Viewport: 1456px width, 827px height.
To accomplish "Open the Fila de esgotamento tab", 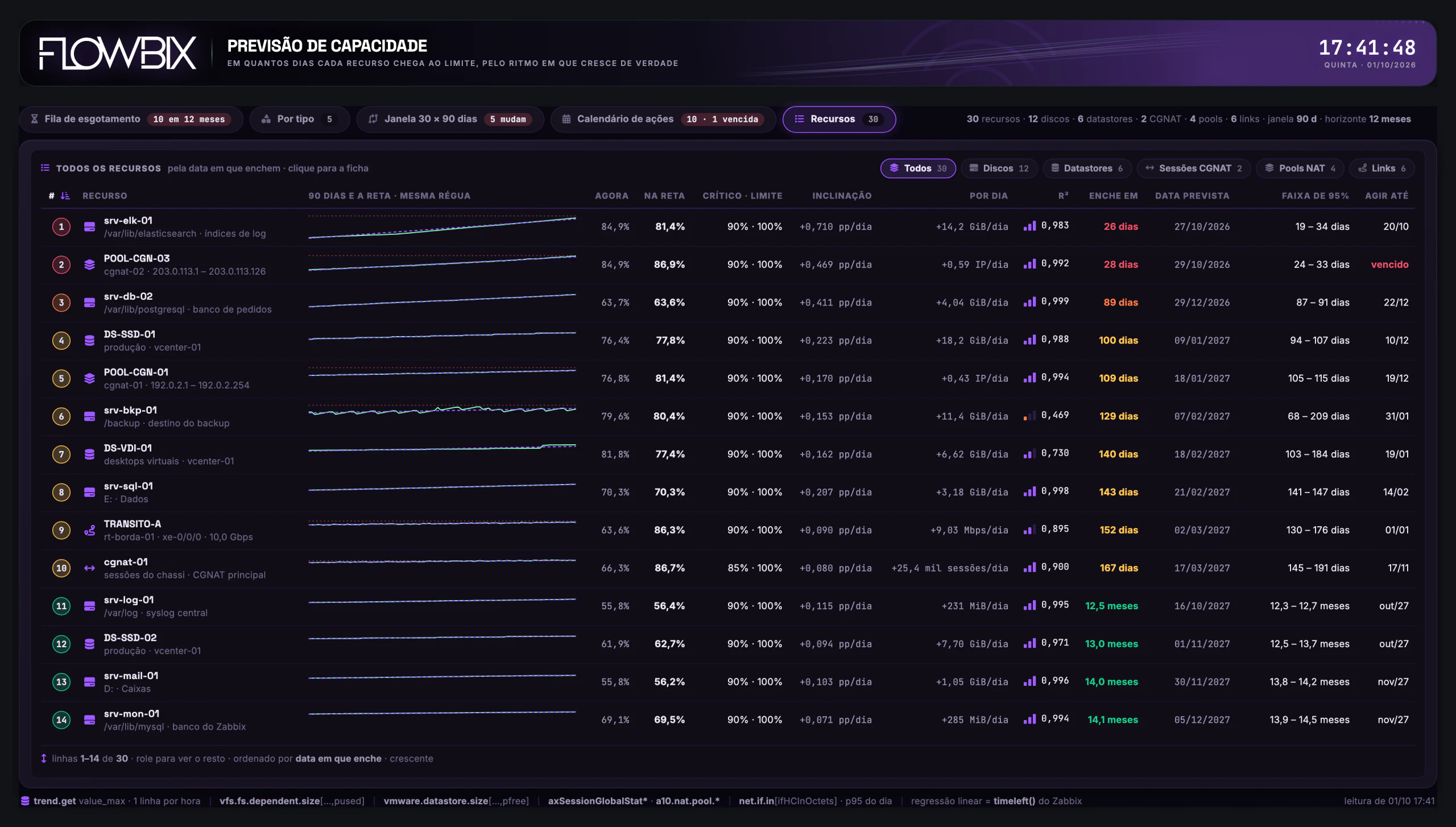I will pyautogui.click(x=131, y=119).
